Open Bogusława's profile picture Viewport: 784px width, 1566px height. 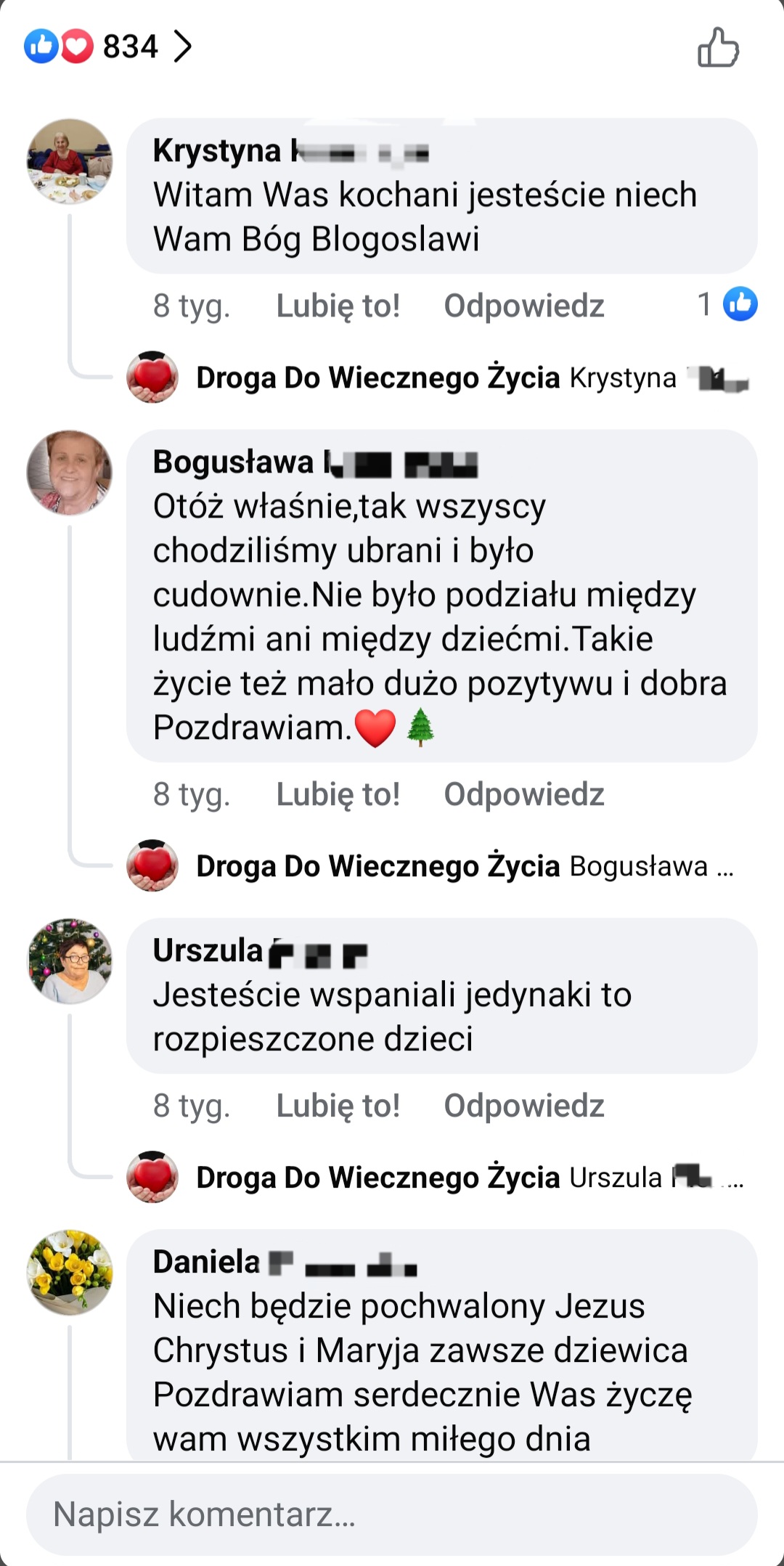click(x=70, y=473)
